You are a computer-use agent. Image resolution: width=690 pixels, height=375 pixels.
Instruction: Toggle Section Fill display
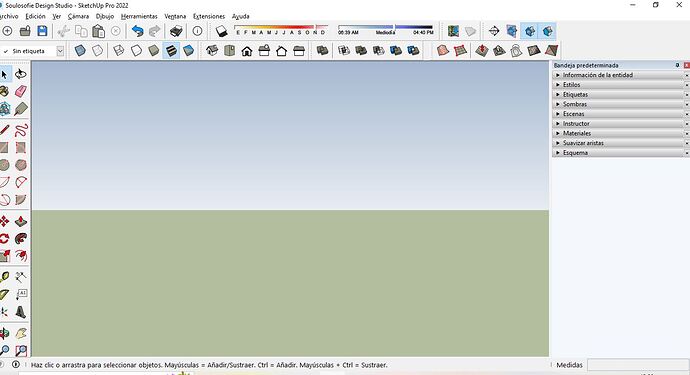click(x=547, y=31)
